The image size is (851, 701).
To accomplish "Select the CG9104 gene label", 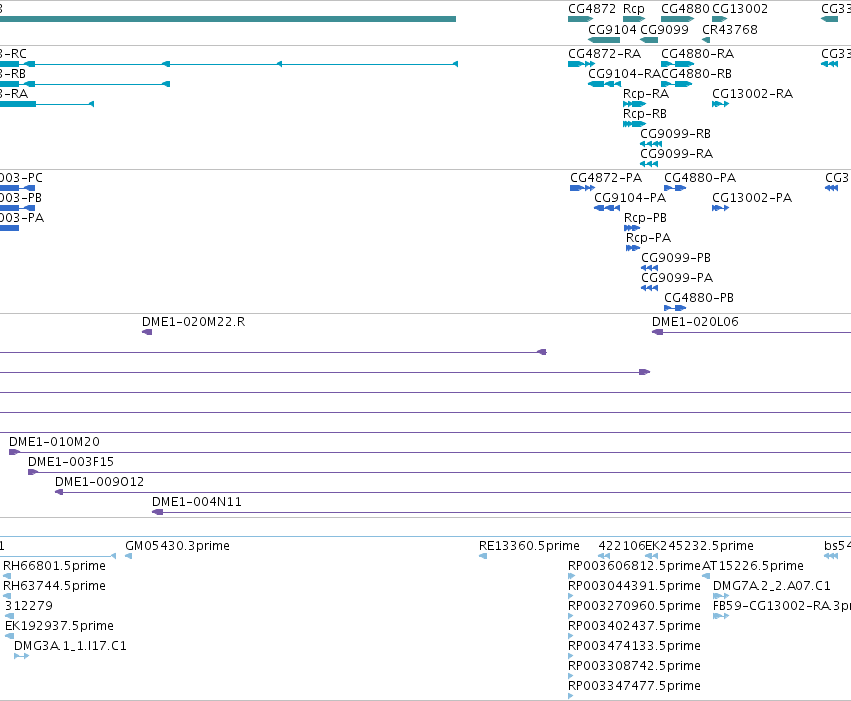I will pos(612,29).
